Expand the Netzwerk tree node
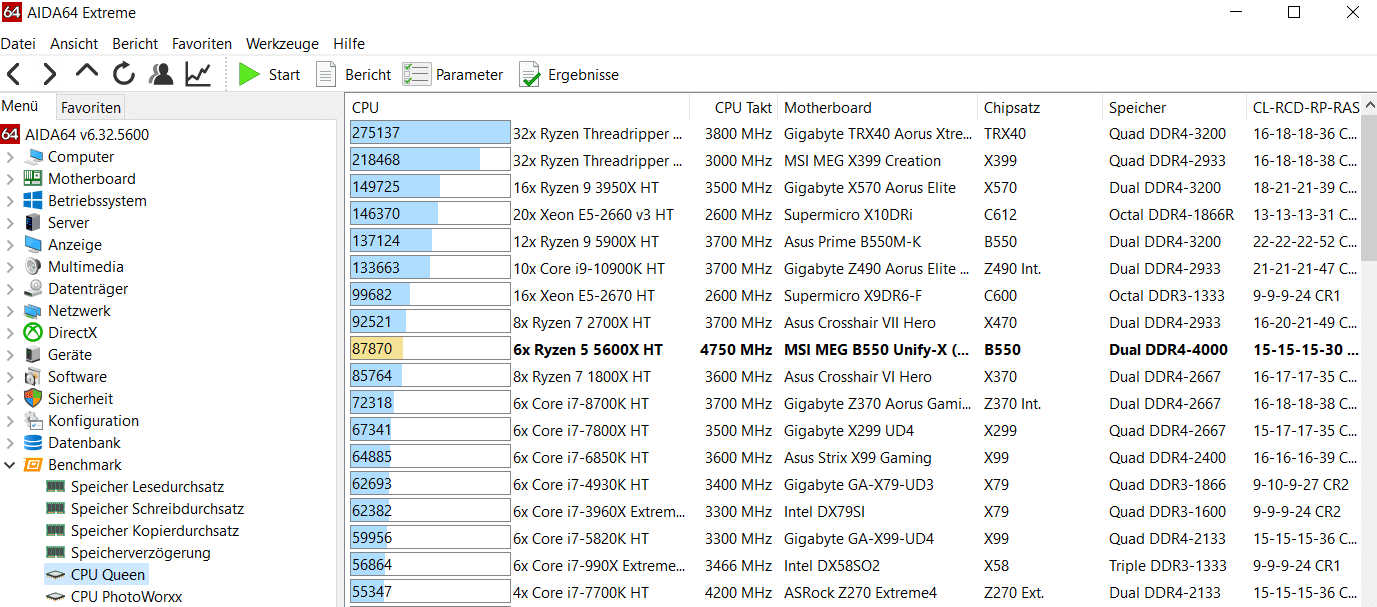Image resolution: width=1377 pixels, height=607 pixels. tap(11, 311)
